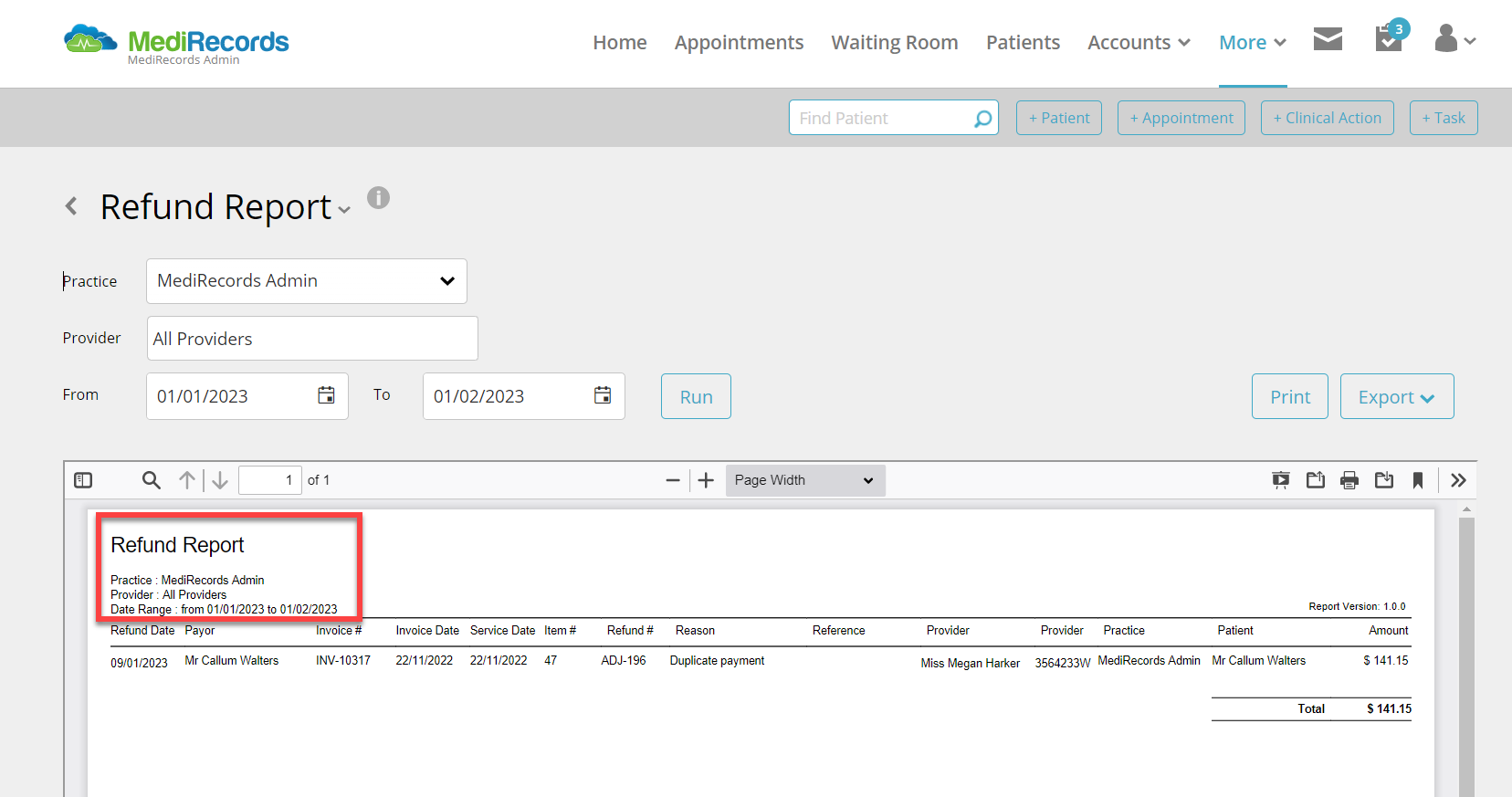Zoom in with the plus icon
Image resolution: width=1512 pixels, height=797 pixels.
pyautogui.click(x=706, y=480)
